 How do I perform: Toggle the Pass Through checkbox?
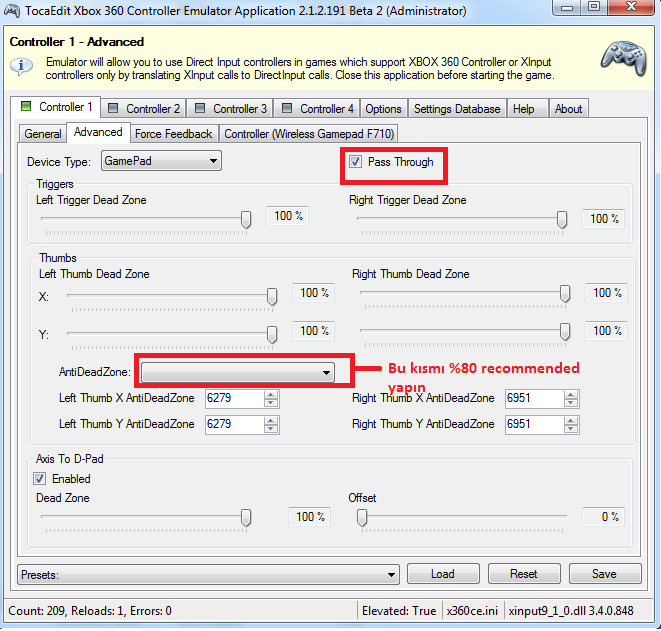355,162
